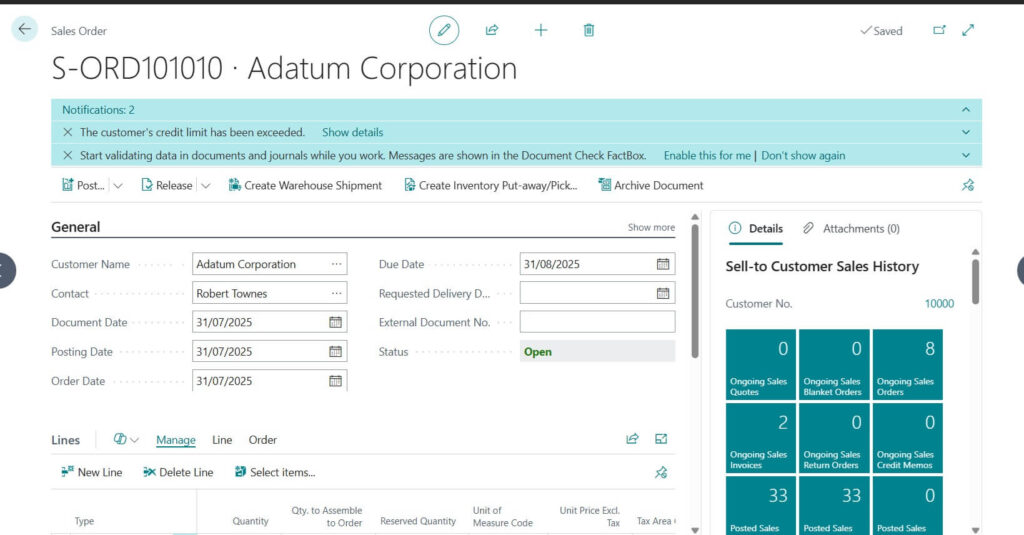Click the Show details link

tap(352, 132)
